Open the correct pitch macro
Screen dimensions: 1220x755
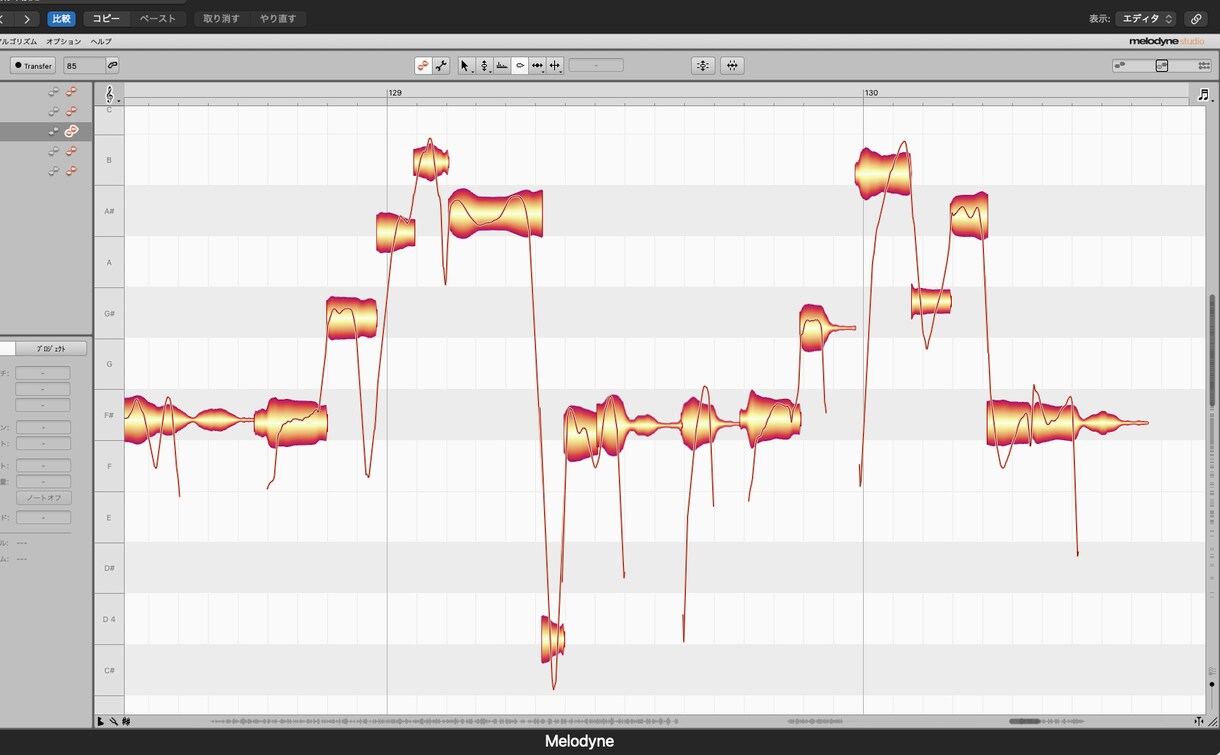coord(703,66)
